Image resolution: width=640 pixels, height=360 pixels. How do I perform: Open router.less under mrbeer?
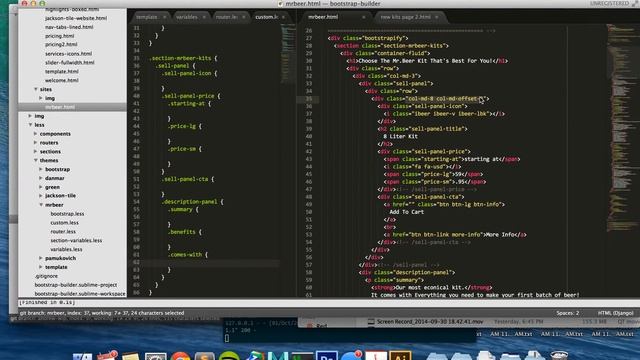pyautogui.click(x=63, y=231)
